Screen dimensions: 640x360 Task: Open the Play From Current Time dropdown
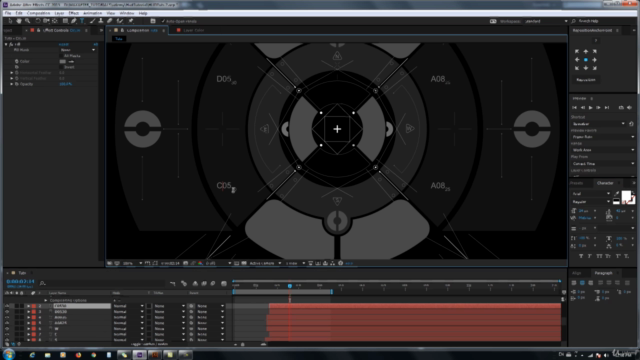pyautogui.click(x=603, y=163)
